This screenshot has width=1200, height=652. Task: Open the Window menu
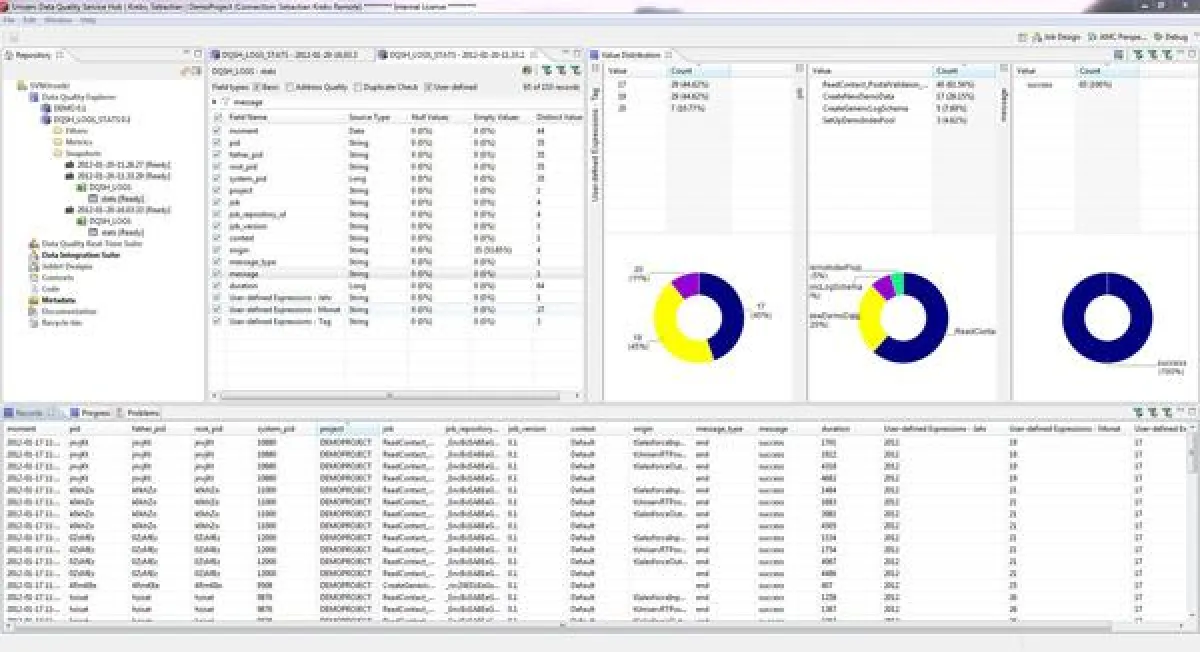coord(58,20)
